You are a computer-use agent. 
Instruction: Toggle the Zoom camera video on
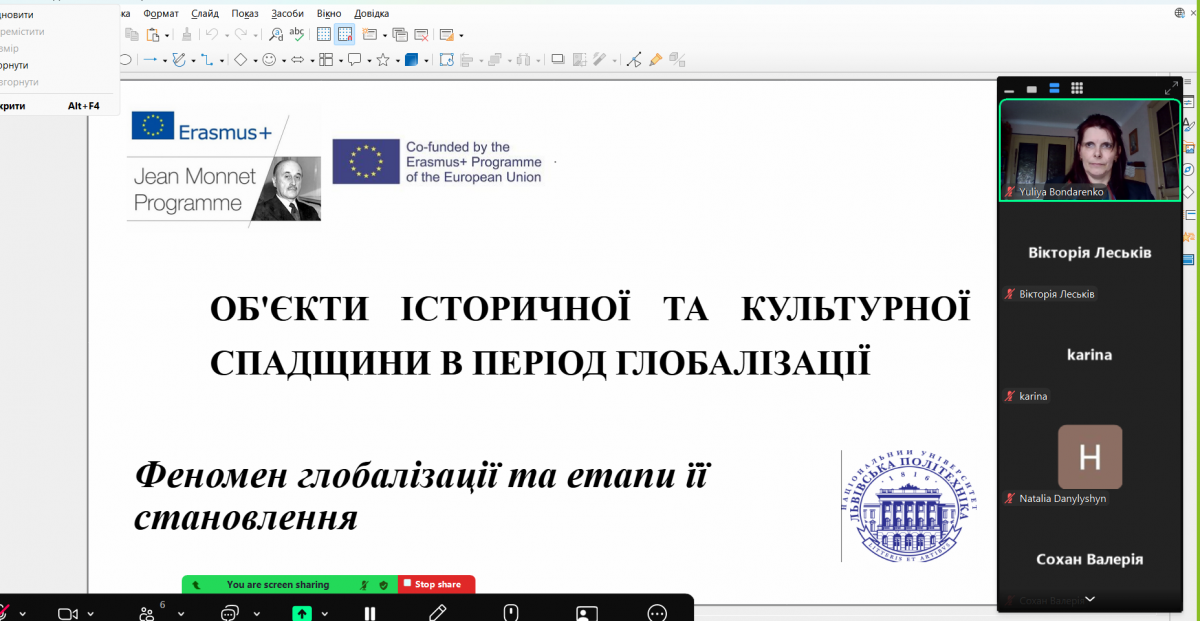coord(67,613)
